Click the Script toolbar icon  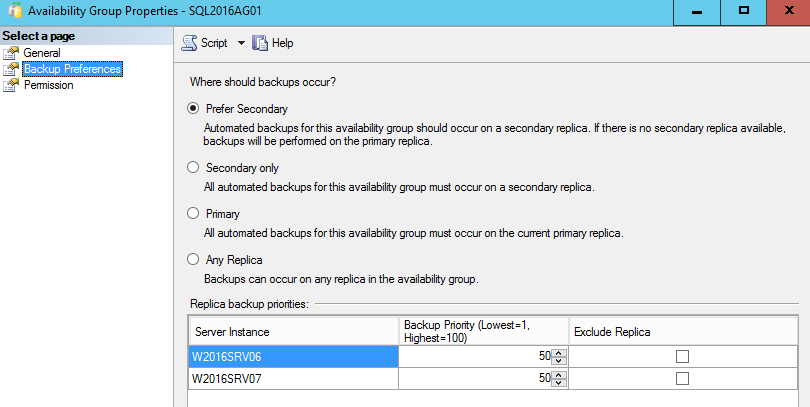(x=189, y=43)
